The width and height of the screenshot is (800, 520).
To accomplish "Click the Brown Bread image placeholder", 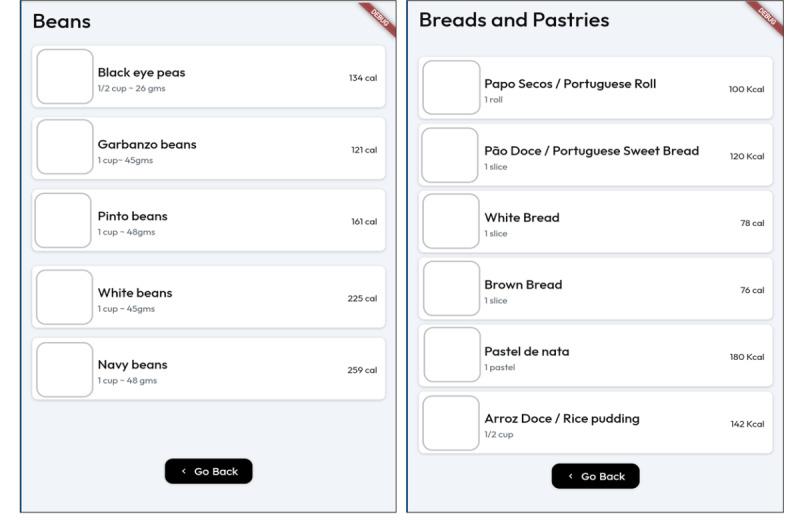I will click(451, 289).
